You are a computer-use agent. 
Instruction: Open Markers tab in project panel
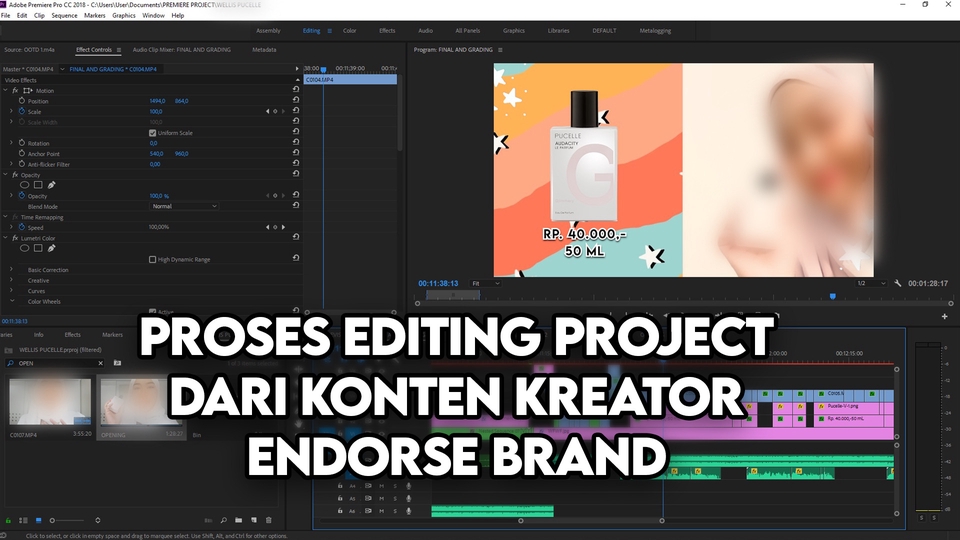point(112,335)
